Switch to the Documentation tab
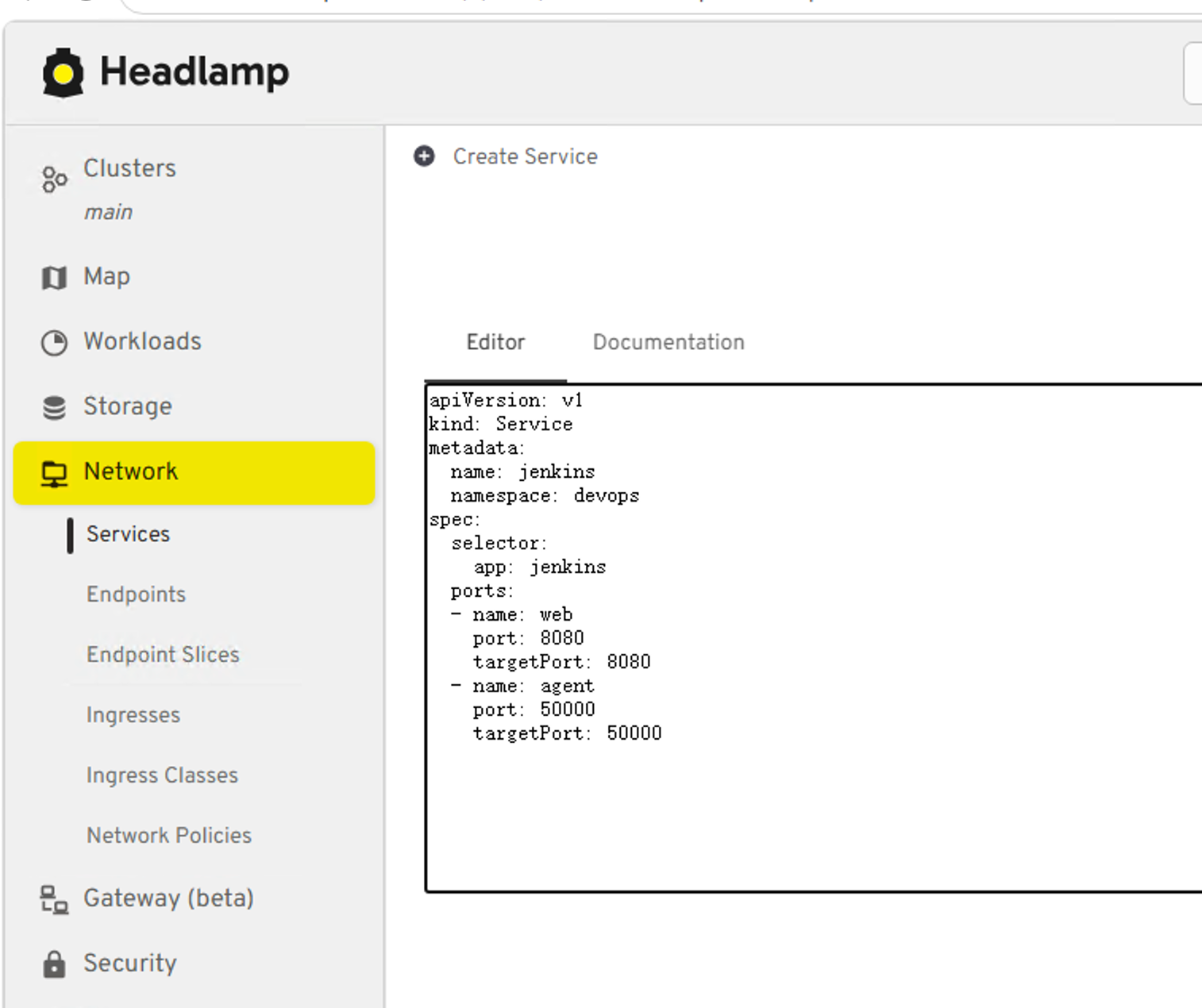Image resolution: width=1202 pixels, height=1008 pixels. (x=668, y=342)
